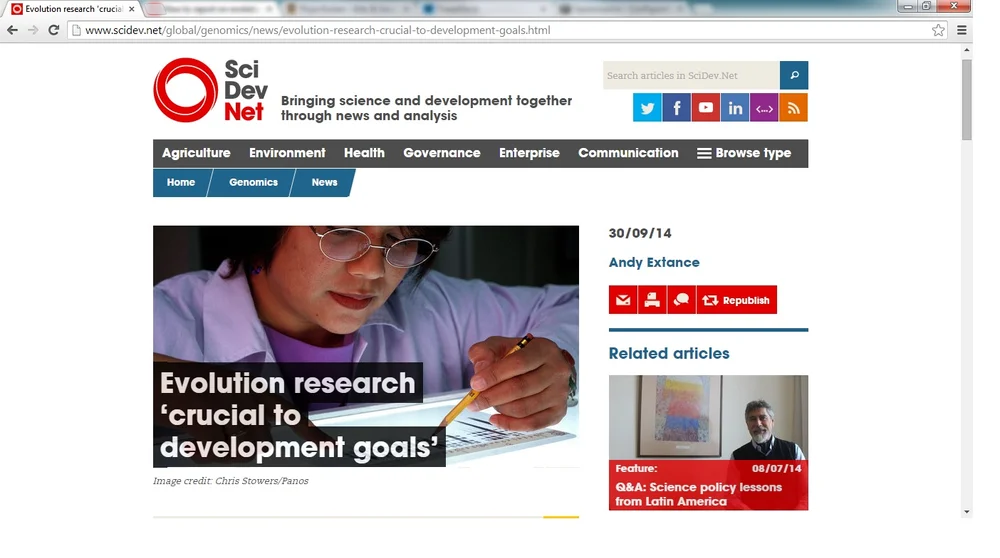Open SciDev.Net Twitter page icon
This screenshot has width=1000, height=558.
647,107
